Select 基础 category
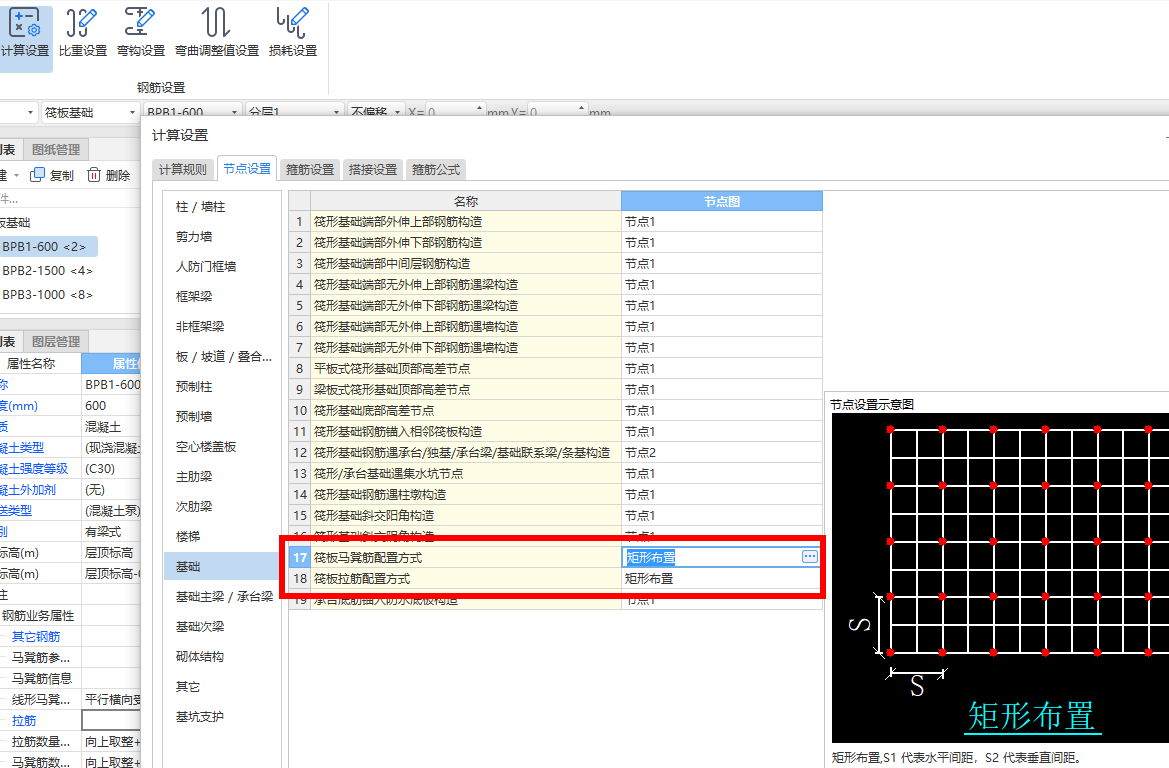The width and height of the screenshot is (1169, 768). (222, 567)
